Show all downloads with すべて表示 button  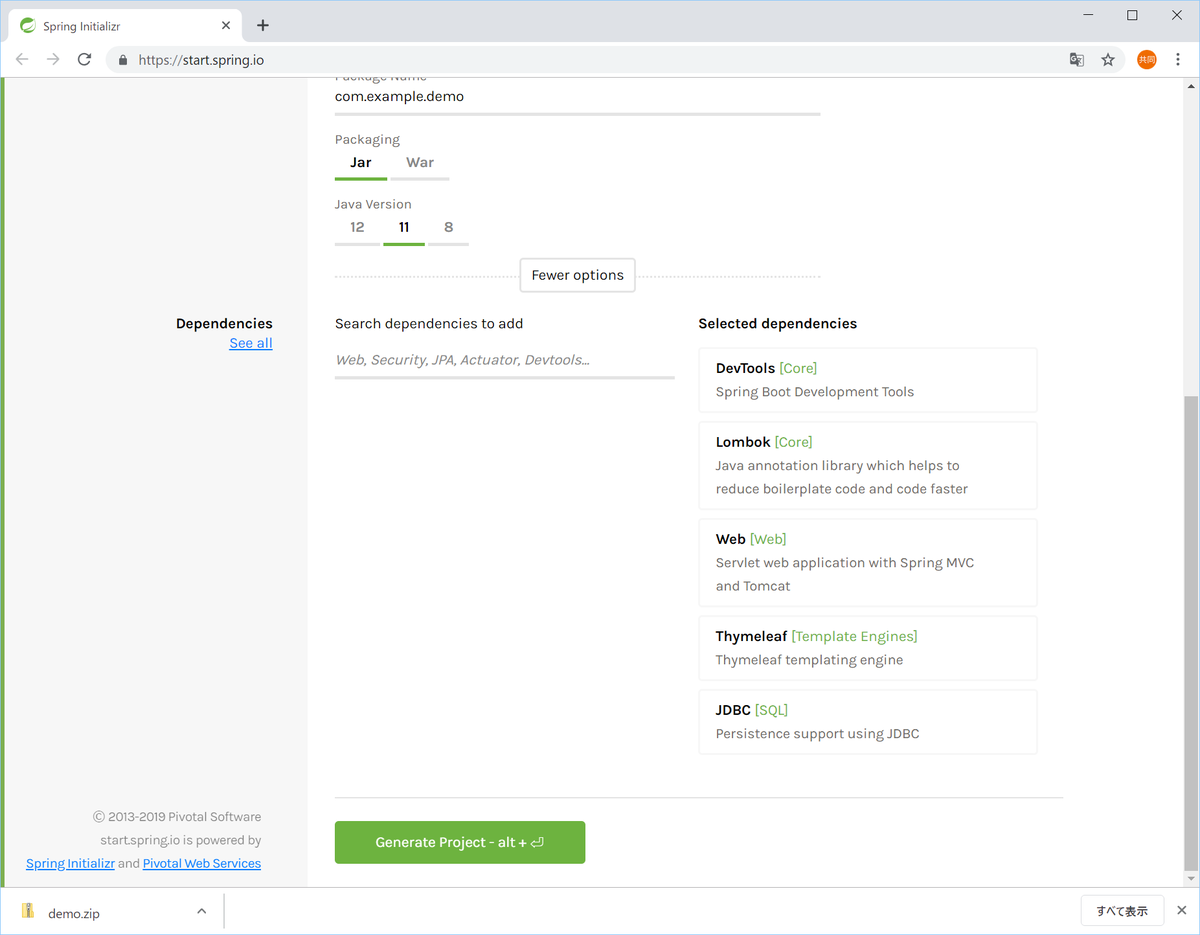pyautogui.click(x=1122, y=911)
